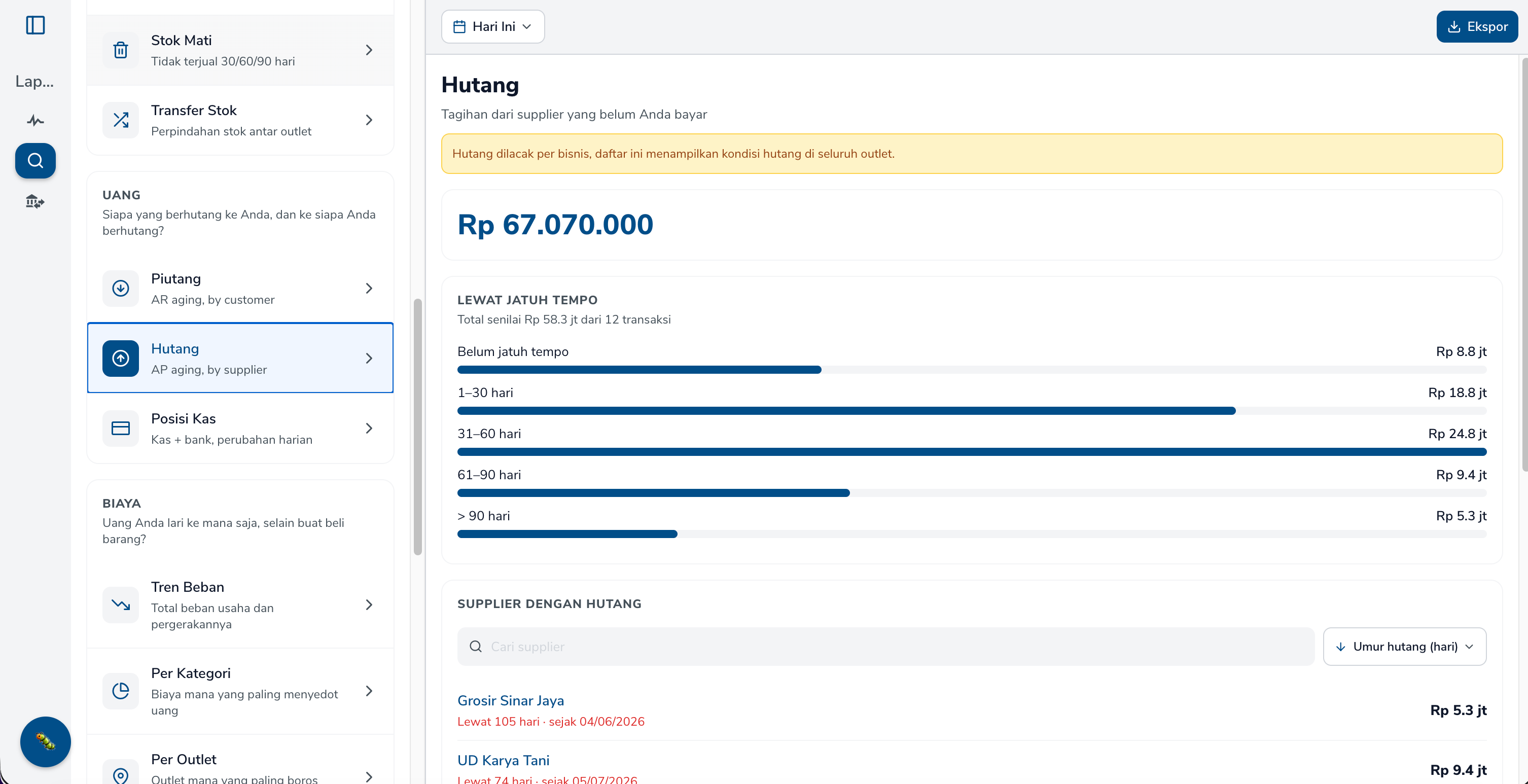1528x784 pixels.
Task: Click the magnifier icon in supplier search
Action: [476, 647]
